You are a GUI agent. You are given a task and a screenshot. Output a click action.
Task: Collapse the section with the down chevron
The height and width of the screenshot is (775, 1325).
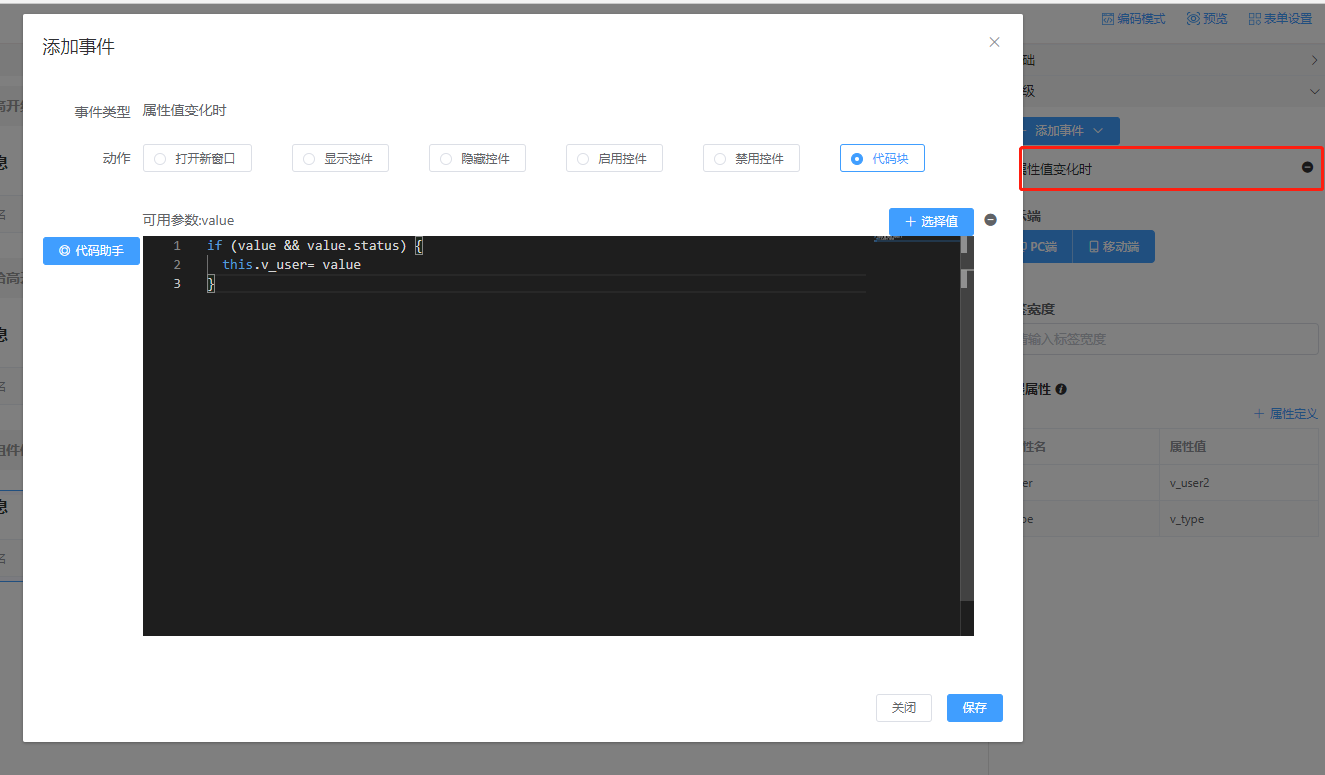point(1313,91)
